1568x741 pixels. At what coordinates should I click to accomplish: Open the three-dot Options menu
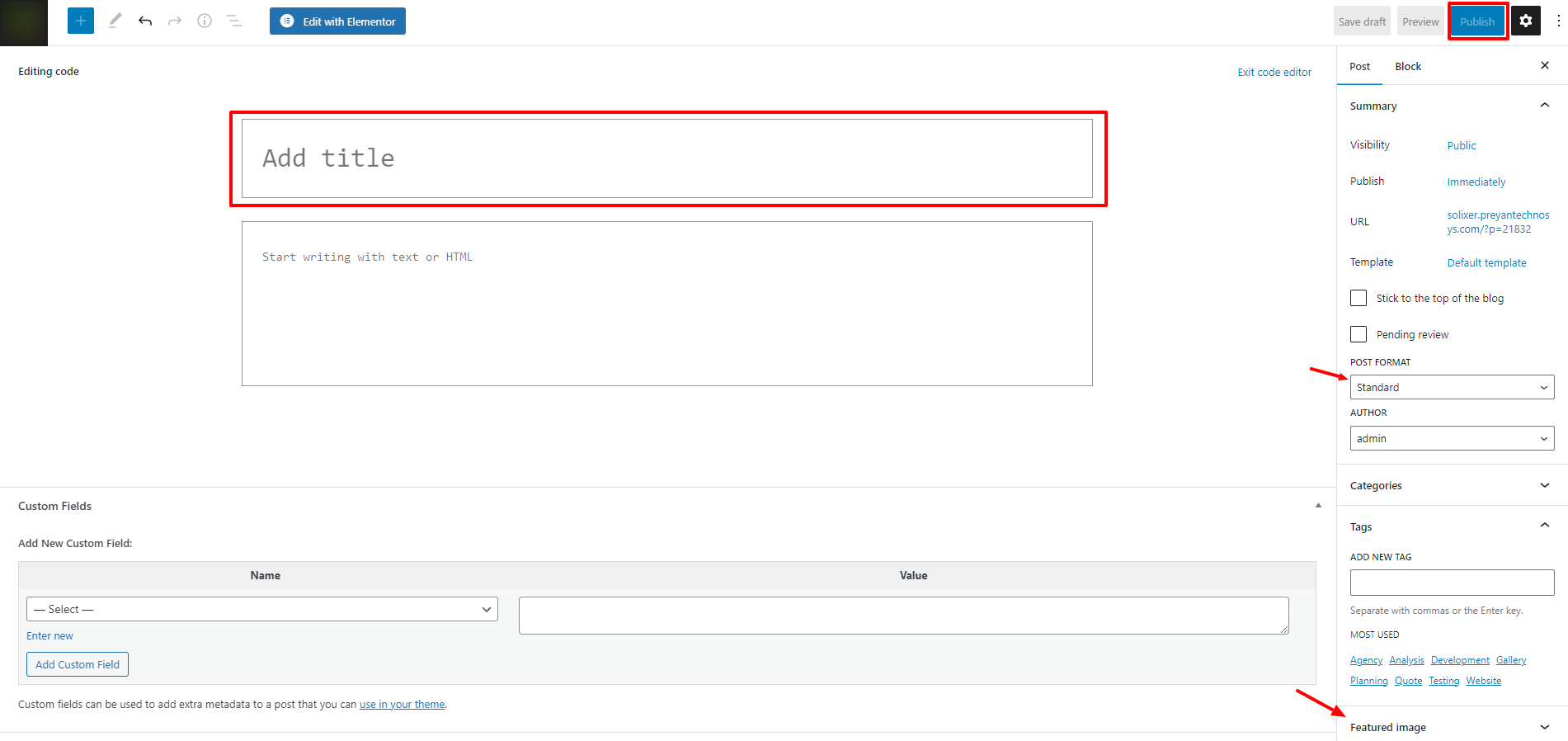[1557, 21]
